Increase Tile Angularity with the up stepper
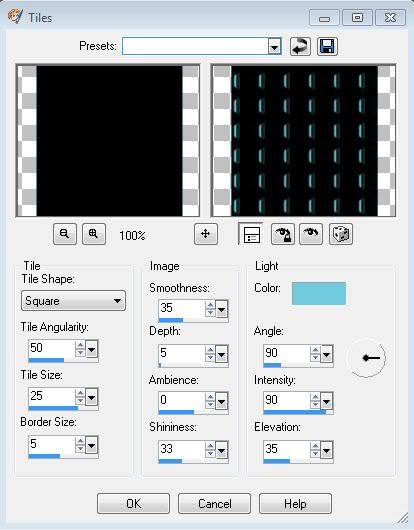 [80, 345]
